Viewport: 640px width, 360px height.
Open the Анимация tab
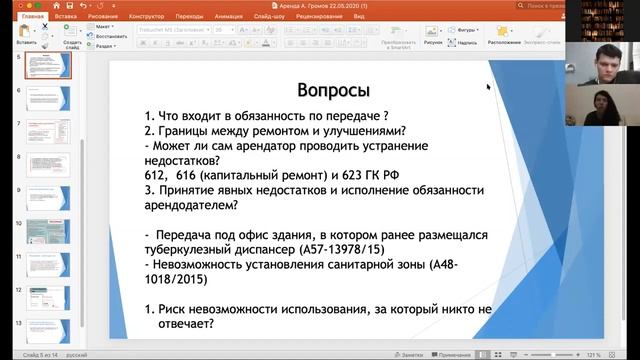point(229,16)
